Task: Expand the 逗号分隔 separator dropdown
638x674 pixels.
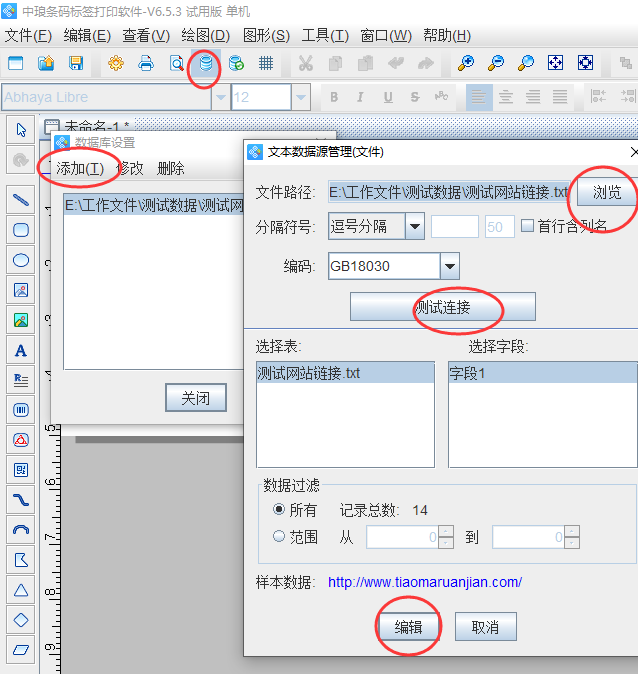Action: click(414, 226)
